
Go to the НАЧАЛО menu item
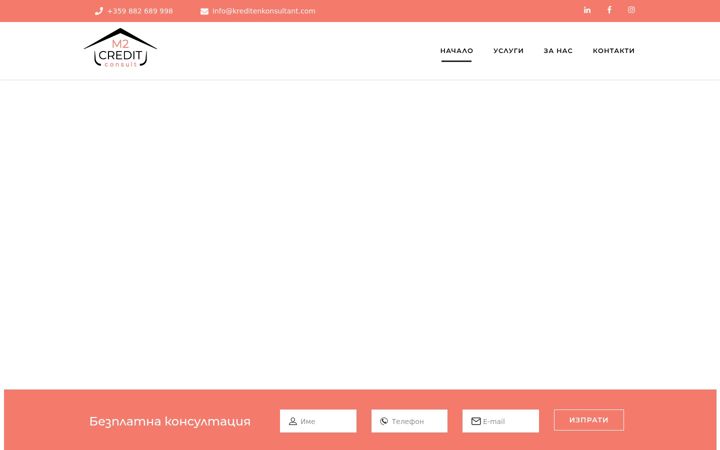click(456, 51)
